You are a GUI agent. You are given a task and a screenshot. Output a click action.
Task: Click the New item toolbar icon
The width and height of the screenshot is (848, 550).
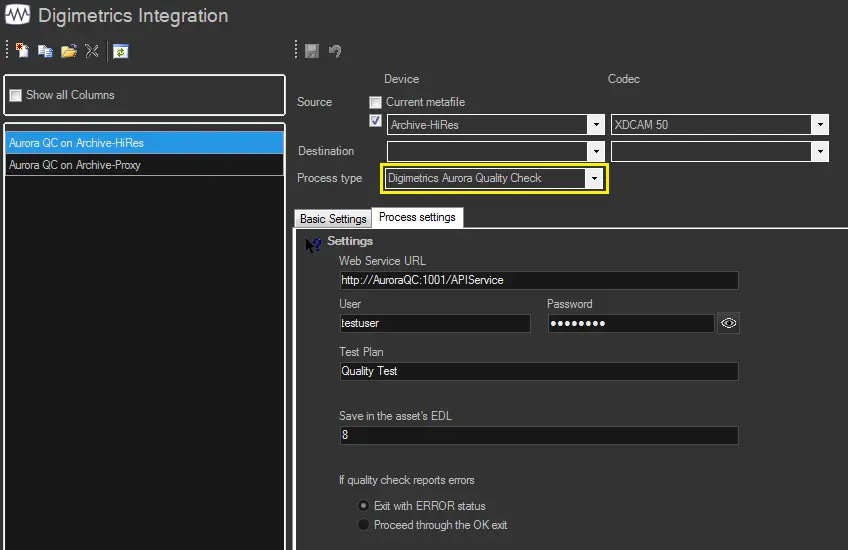22,51
